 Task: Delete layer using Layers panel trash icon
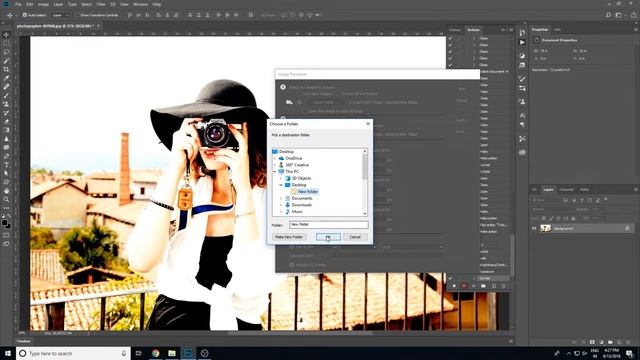coord(629,342)
